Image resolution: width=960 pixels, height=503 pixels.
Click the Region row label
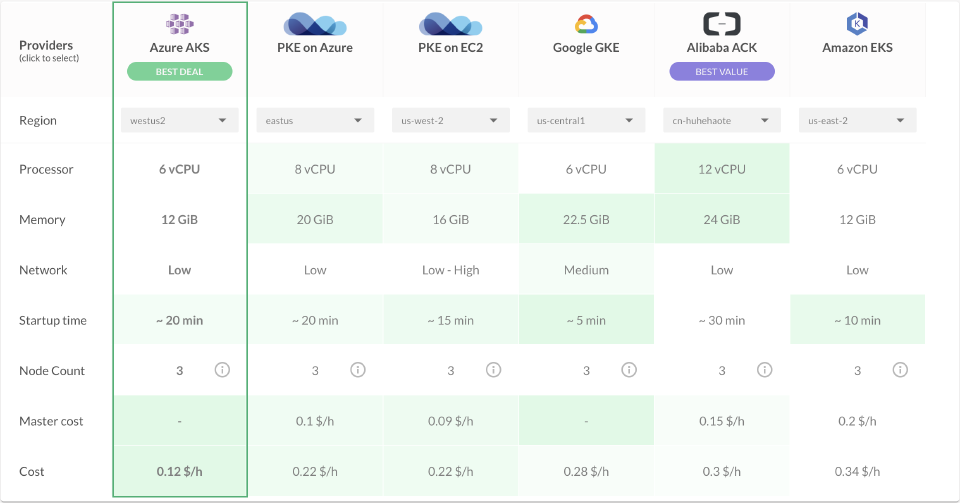pyautogui.click(x=38, y=121)
